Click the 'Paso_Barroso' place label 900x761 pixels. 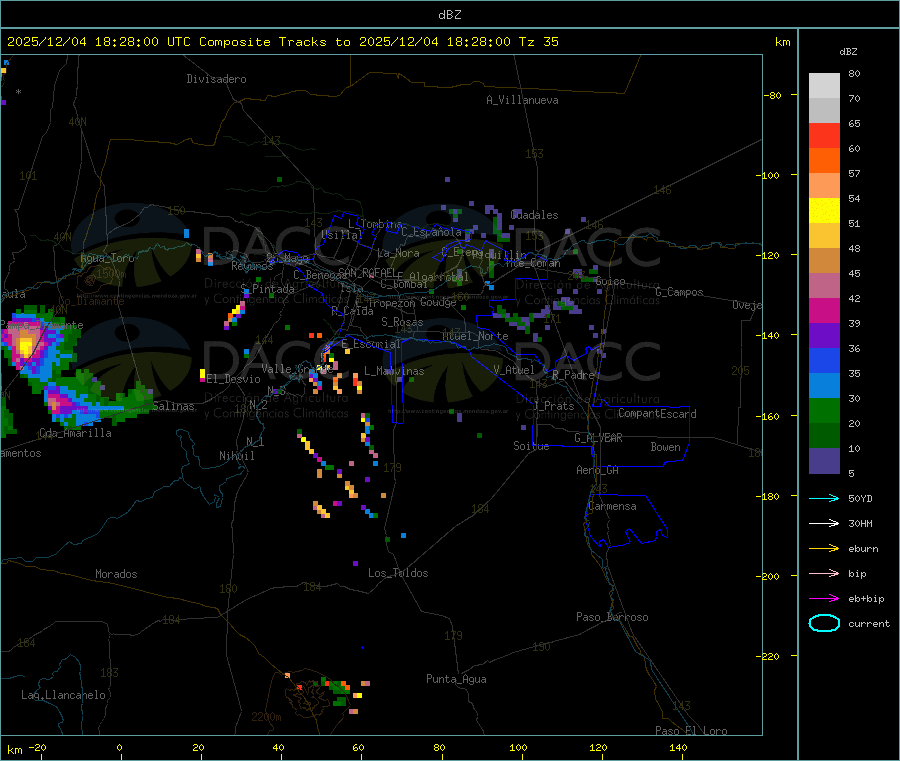point(612,617)
